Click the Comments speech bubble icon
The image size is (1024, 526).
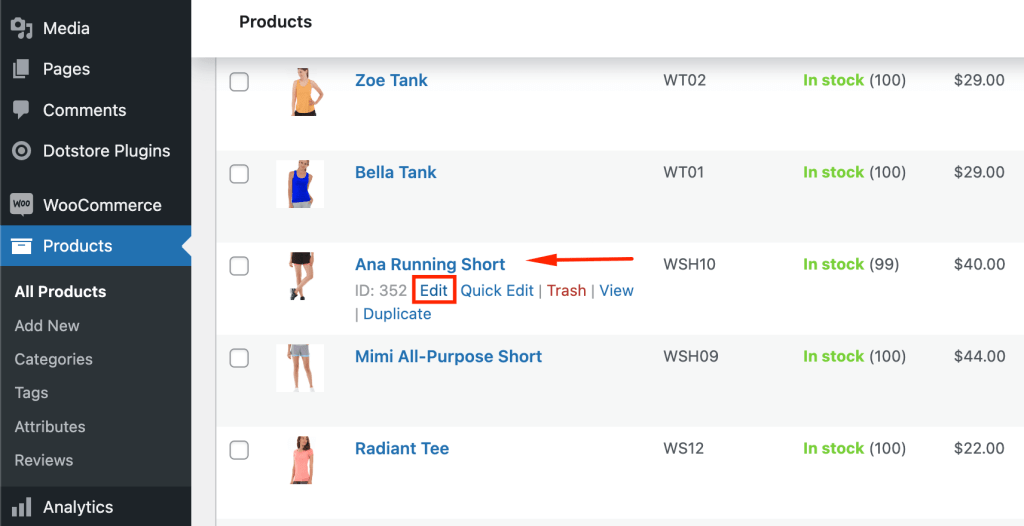coord(22,110)
